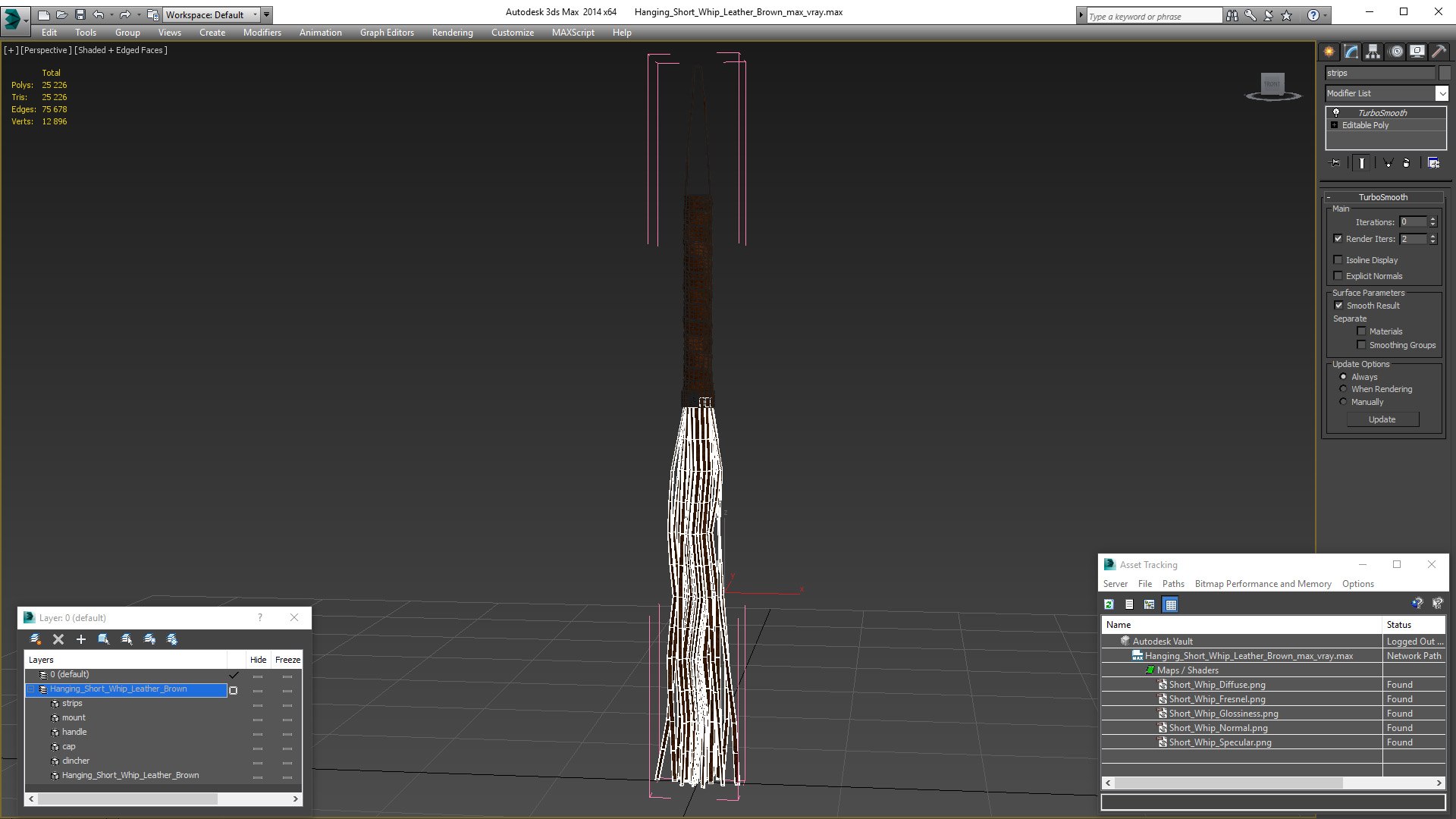Toggle TurboSmooth modifier lightbulb icon
Viewport: 1456px width, 819px height.
[x=1336, y=112]
